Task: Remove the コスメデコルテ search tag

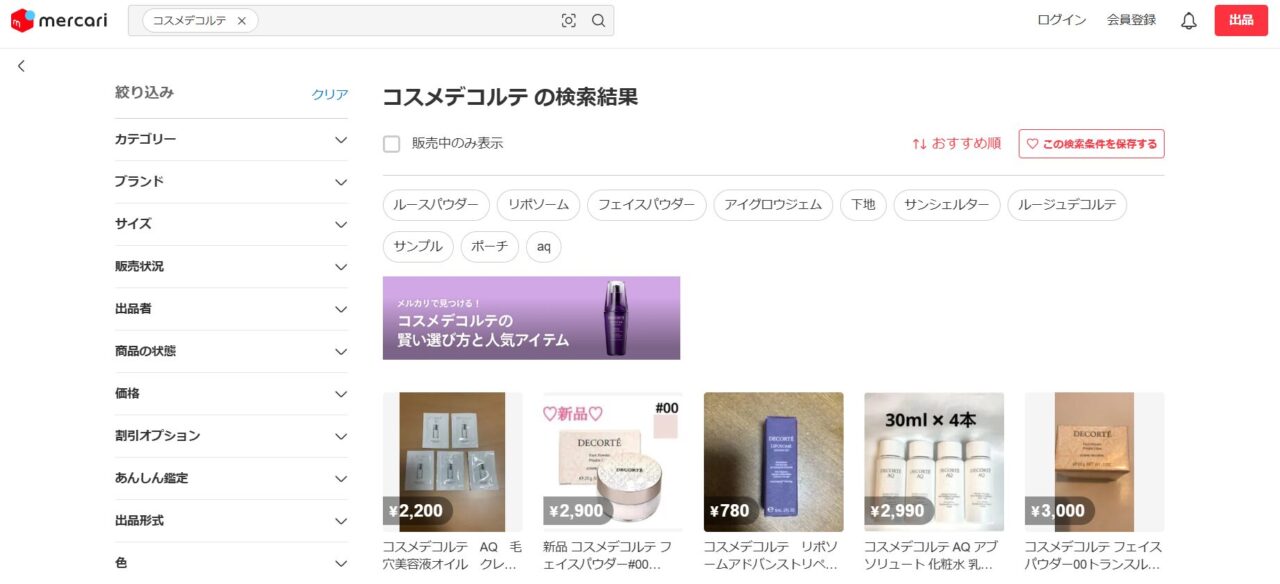Action: [242, 20]
